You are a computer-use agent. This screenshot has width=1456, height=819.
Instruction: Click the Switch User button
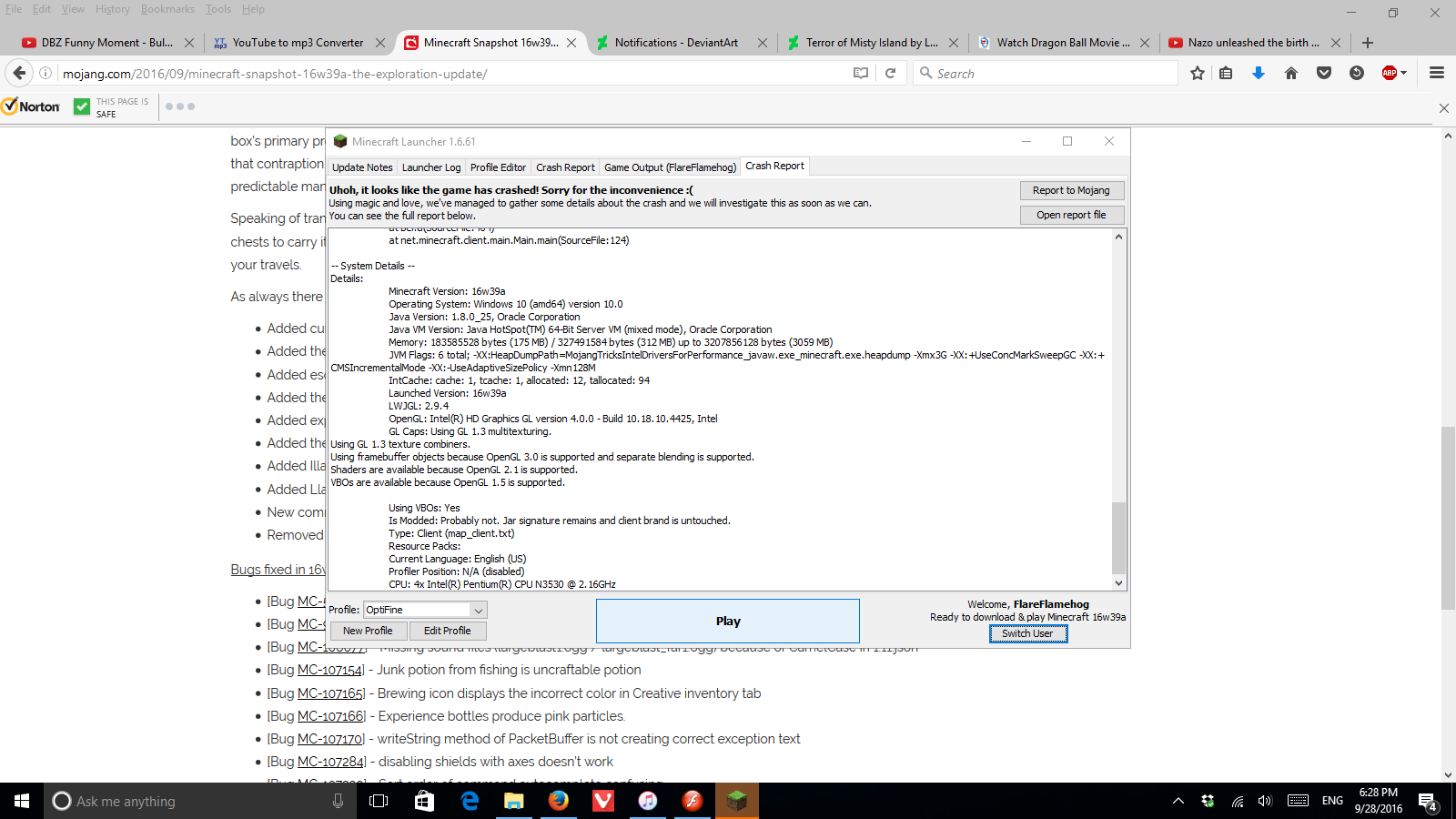[x=1028, y=634]
